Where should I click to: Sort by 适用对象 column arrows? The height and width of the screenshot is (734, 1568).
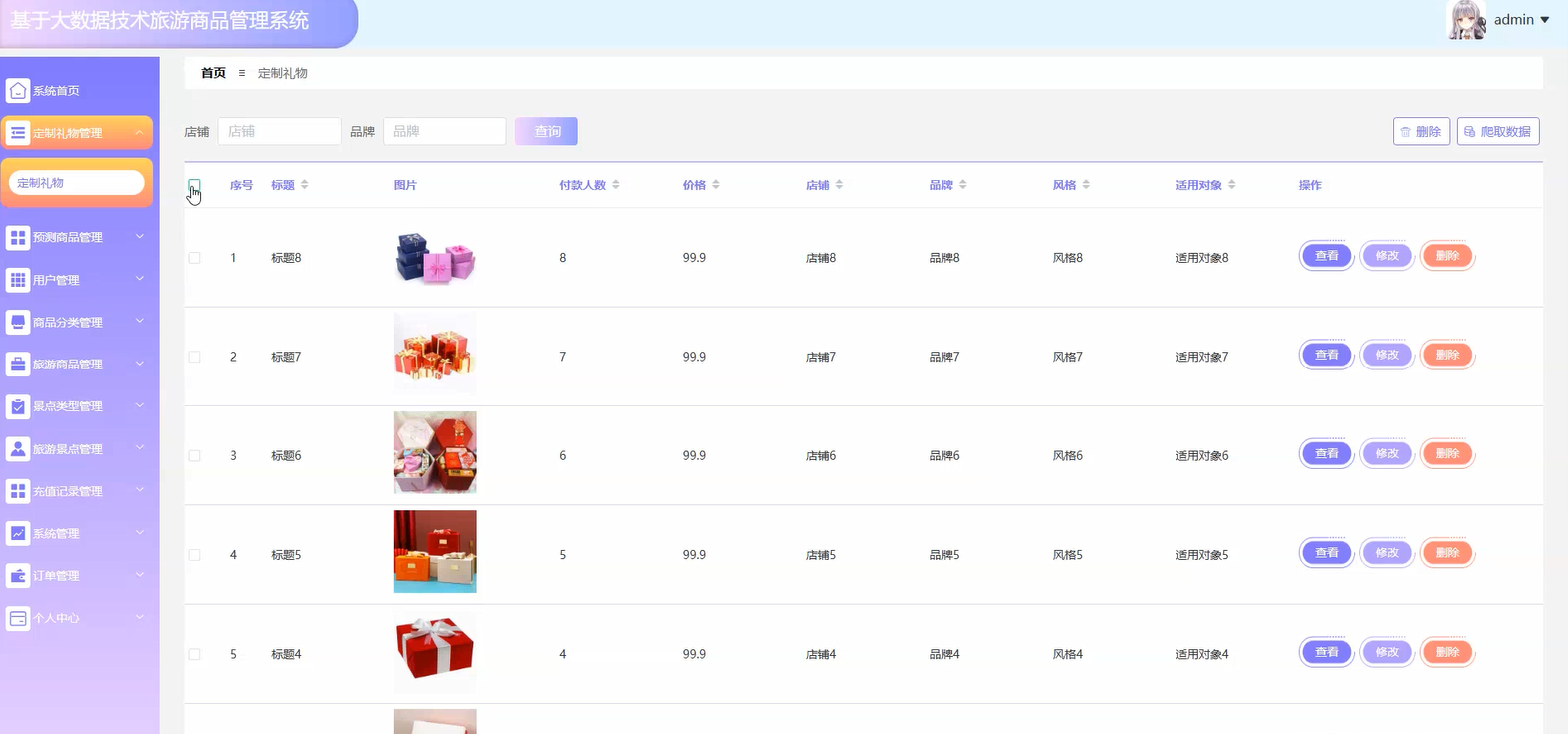click(x=1232, y=185)
